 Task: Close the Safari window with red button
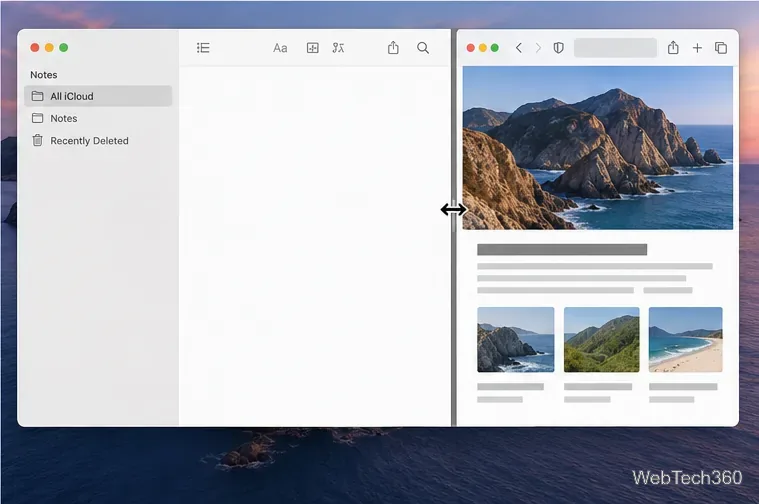coord(471,47)
